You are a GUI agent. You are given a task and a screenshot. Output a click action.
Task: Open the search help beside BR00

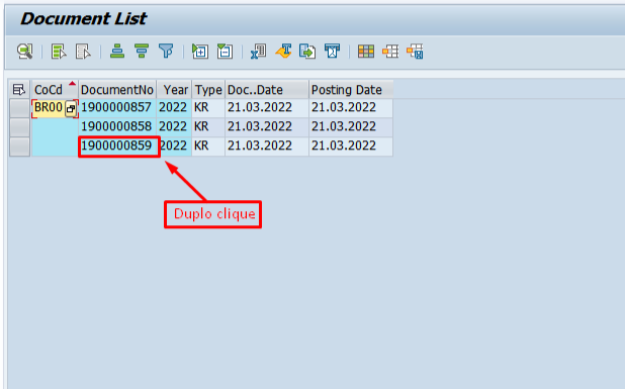coord(71,108)
